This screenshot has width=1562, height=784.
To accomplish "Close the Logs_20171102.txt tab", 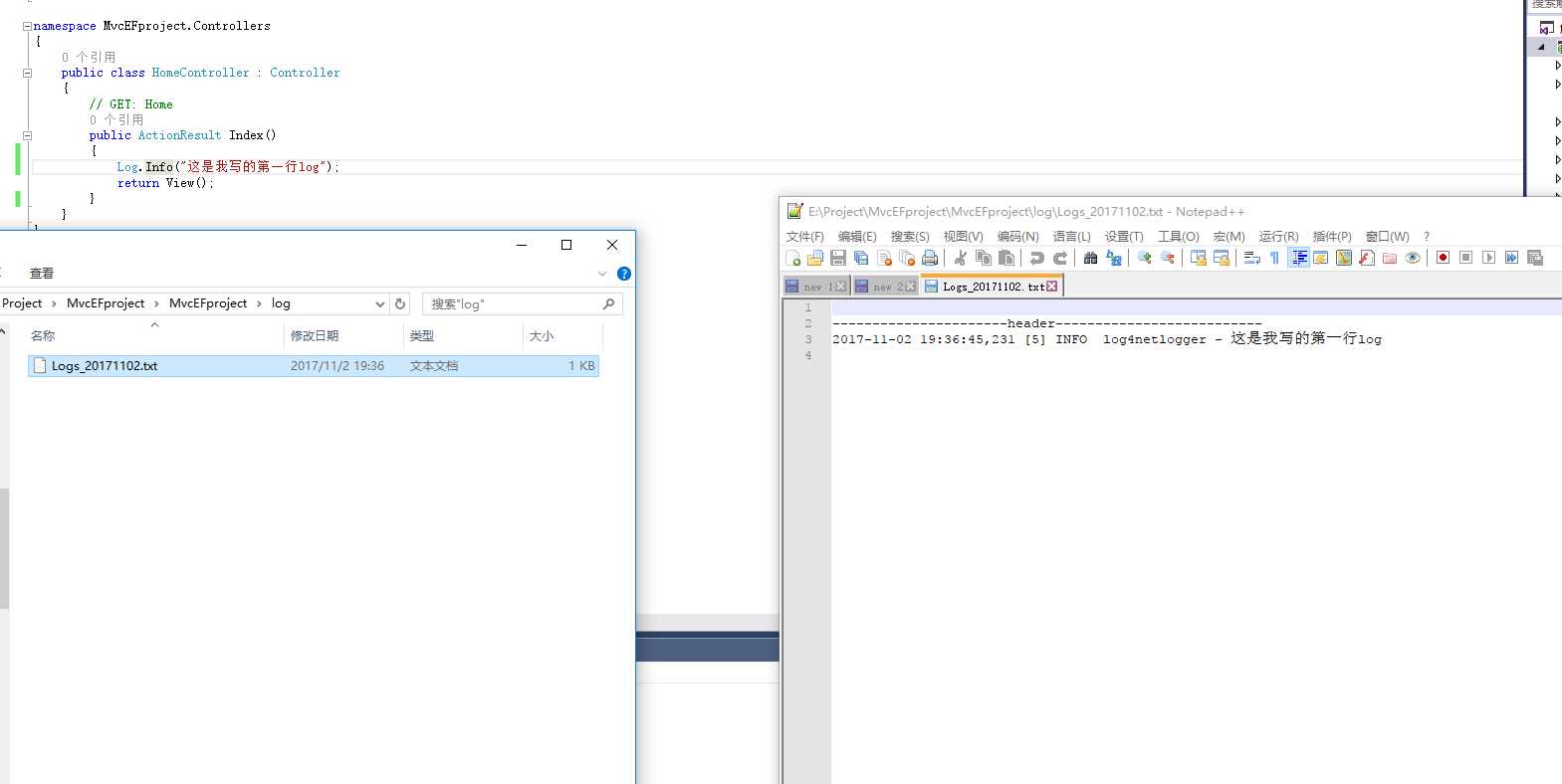I will (1051, 287).
